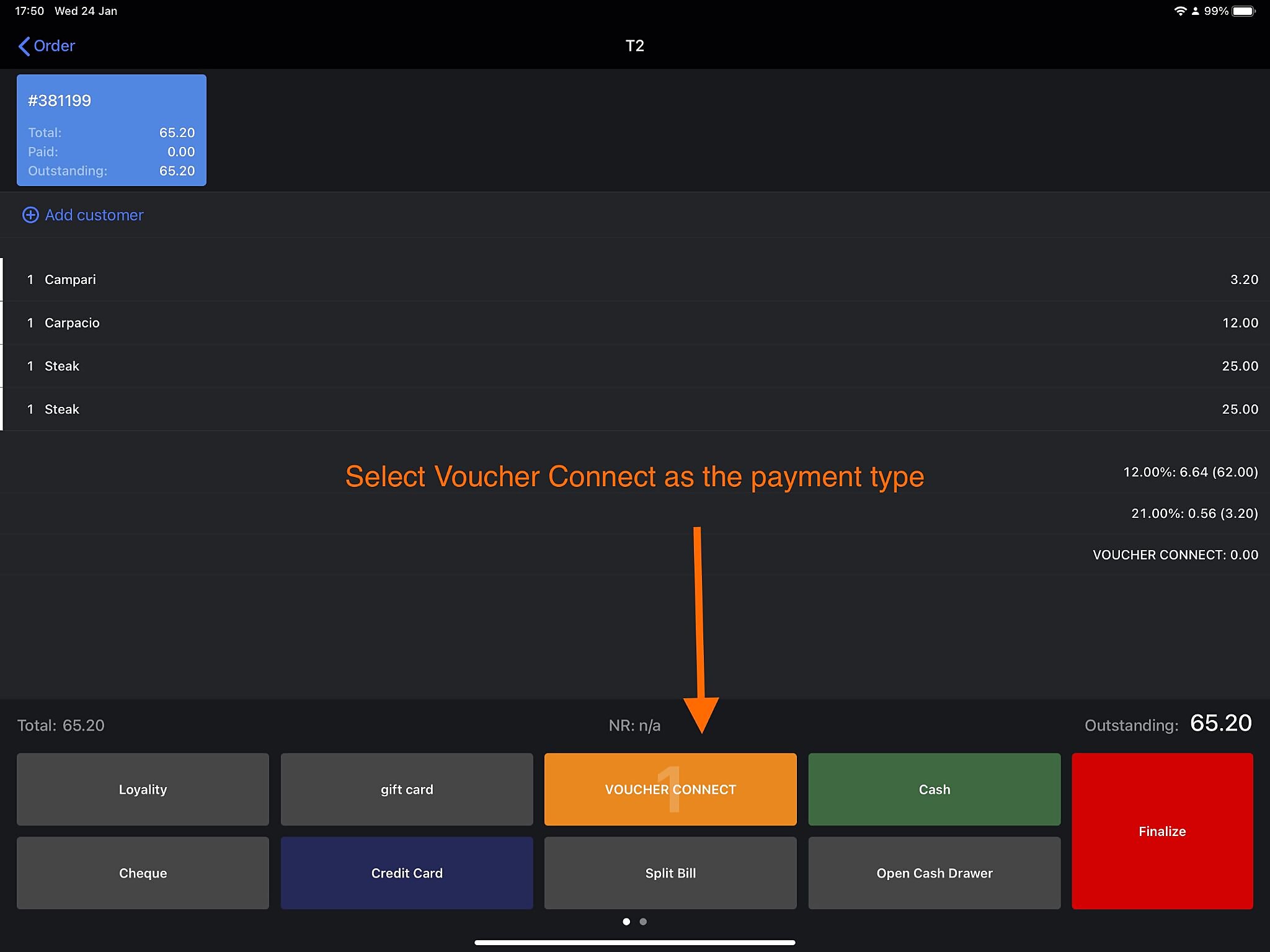
Task: Pay with Credit Card
Action: click(406, 873)
